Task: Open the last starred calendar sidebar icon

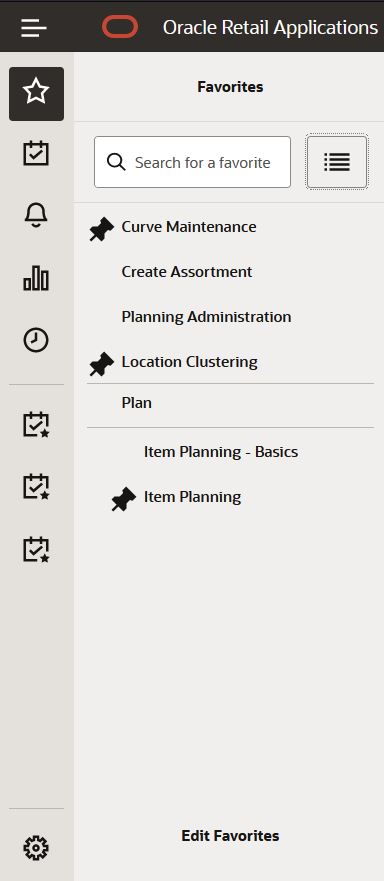Action: 37,550
